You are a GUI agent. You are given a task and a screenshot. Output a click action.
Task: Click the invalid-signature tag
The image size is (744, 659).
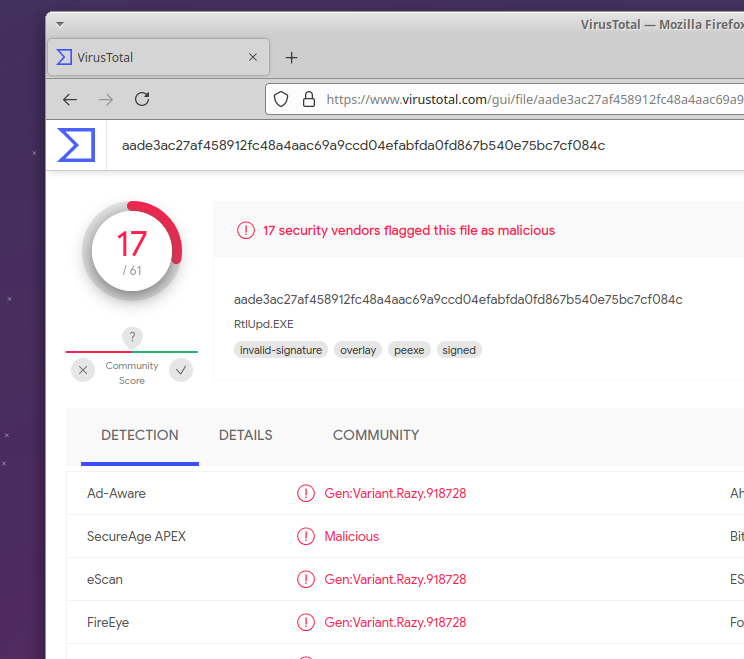(281, 350)
